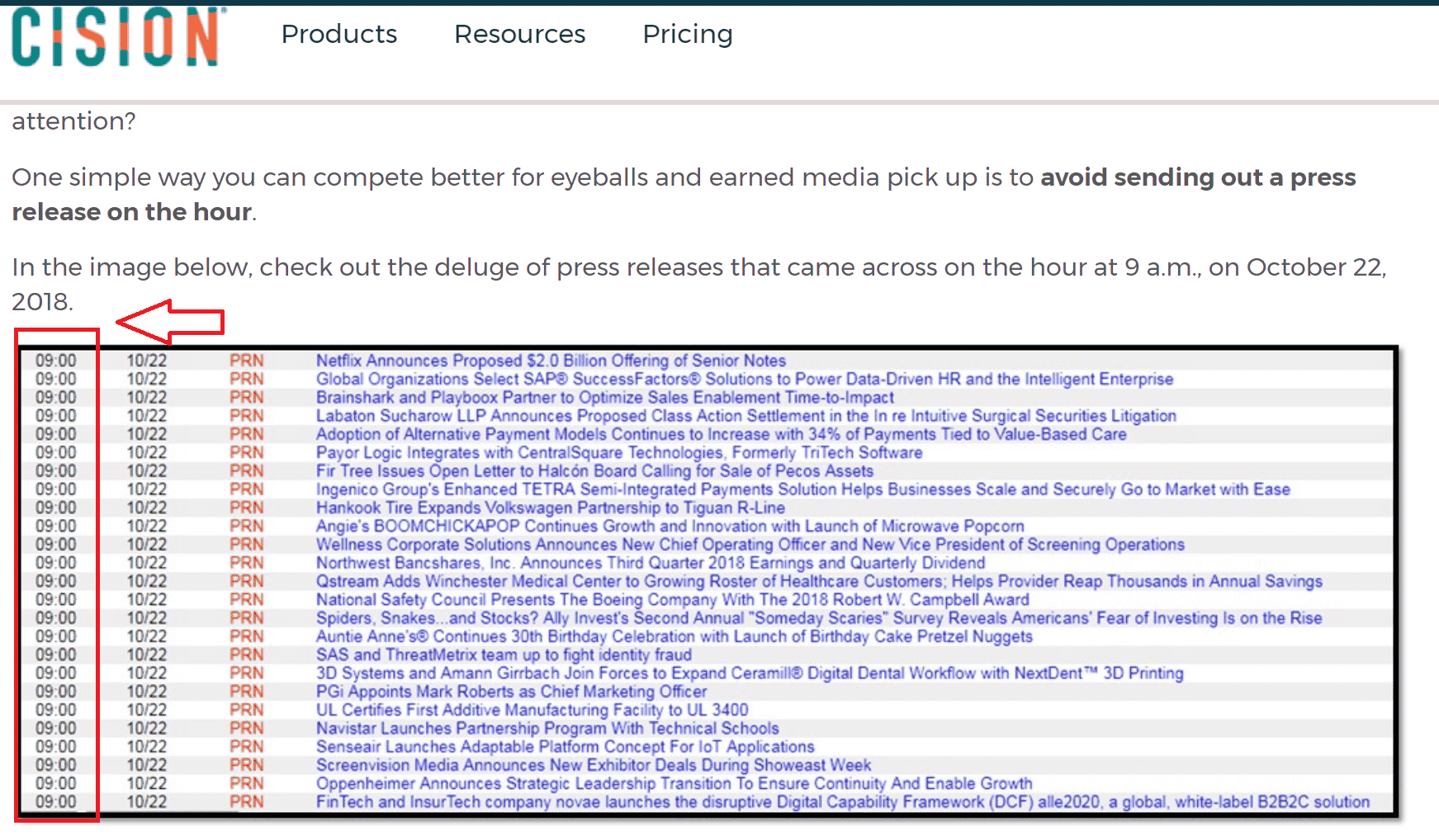Image resolution: width=1439 pixels, height=840 pixels.
Task: Click the Senseair Launches Adaptable Platform headline
Action: 566,747
